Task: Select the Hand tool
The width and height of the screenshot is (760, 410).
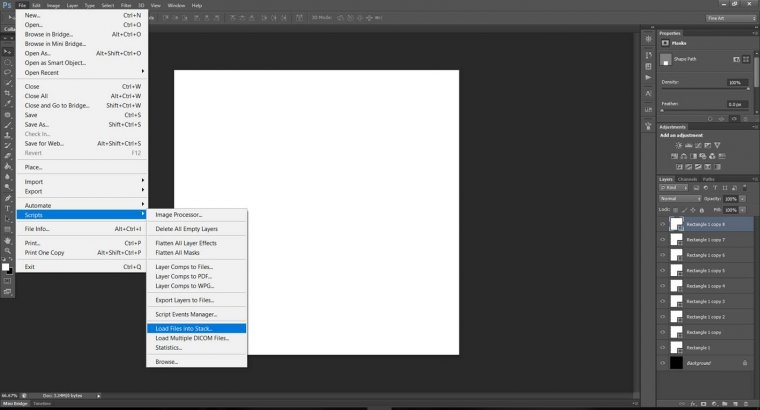Action: tap(7, 240)
